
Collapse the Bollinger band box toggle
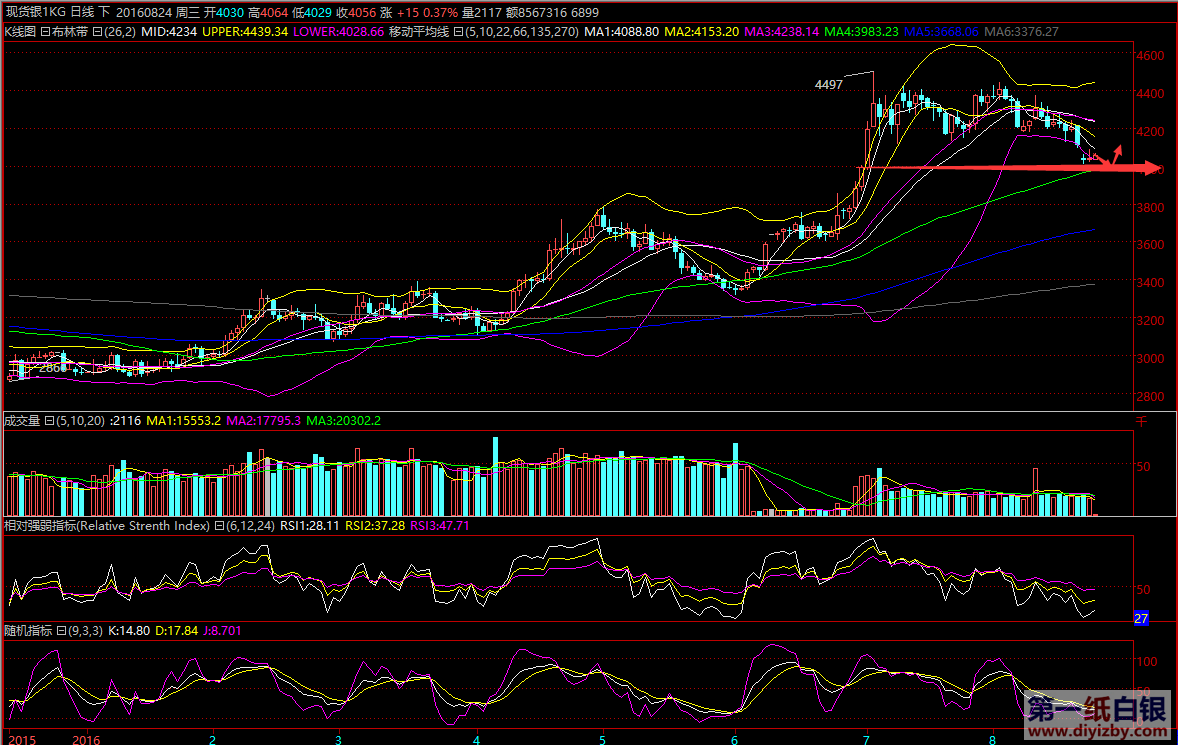pyautogui.click(x=96, y=32)
